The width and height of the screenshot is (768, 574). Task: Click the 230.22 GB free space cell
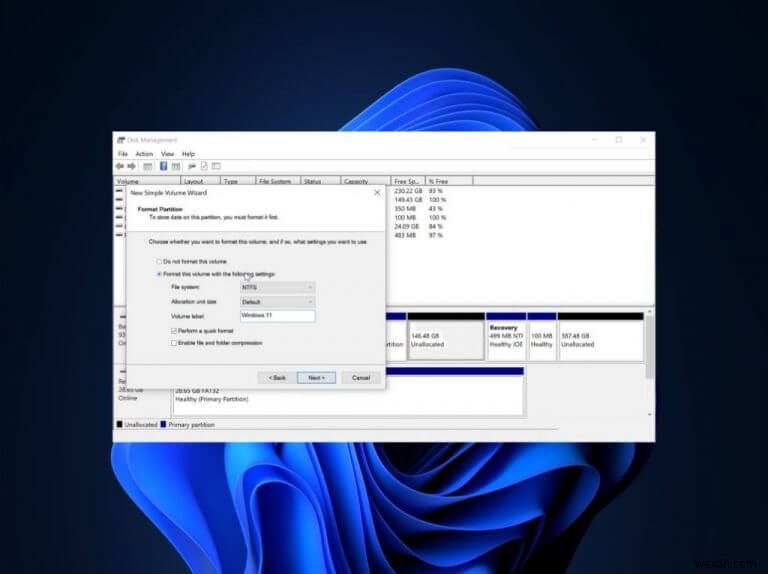(408, 191)
